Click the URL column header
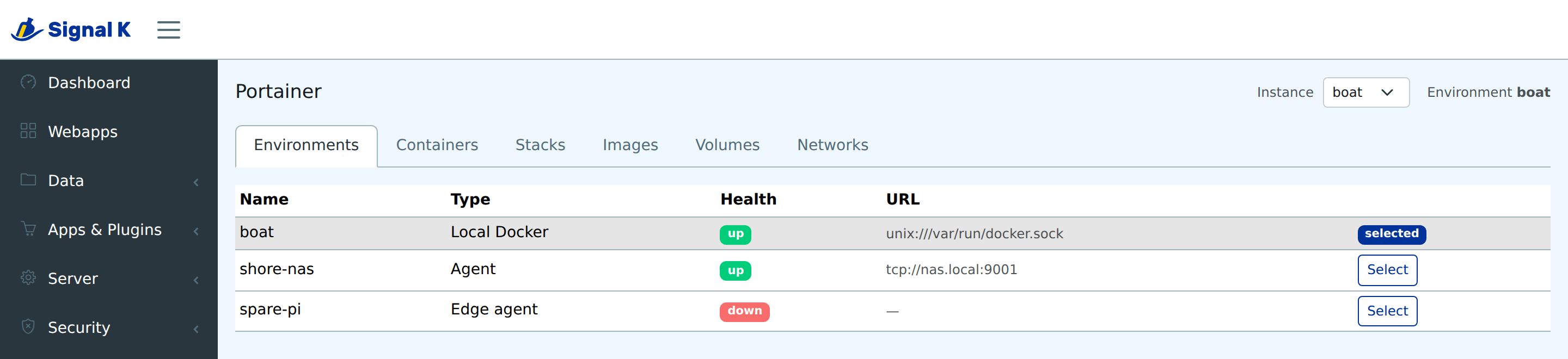1568x359 pixels. tap(902, 200)
